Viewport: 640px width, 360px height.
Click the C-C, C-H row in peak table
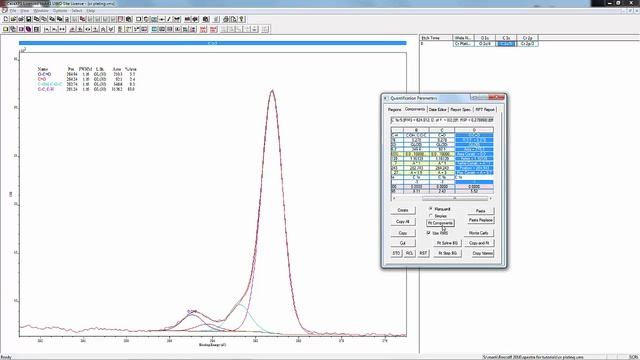point(87,89)
